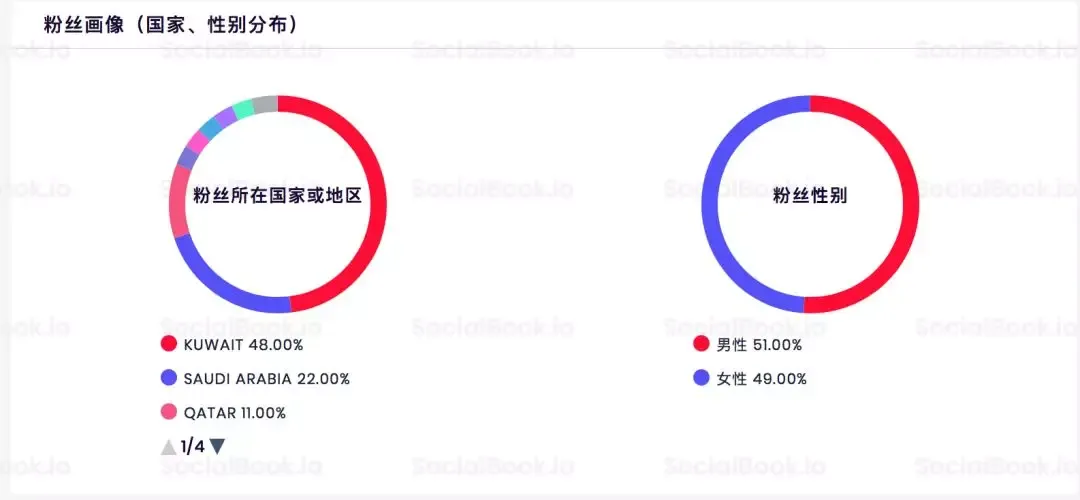
Task: Toggle the KUWAIT legend red dot
Action: (169, 344)
